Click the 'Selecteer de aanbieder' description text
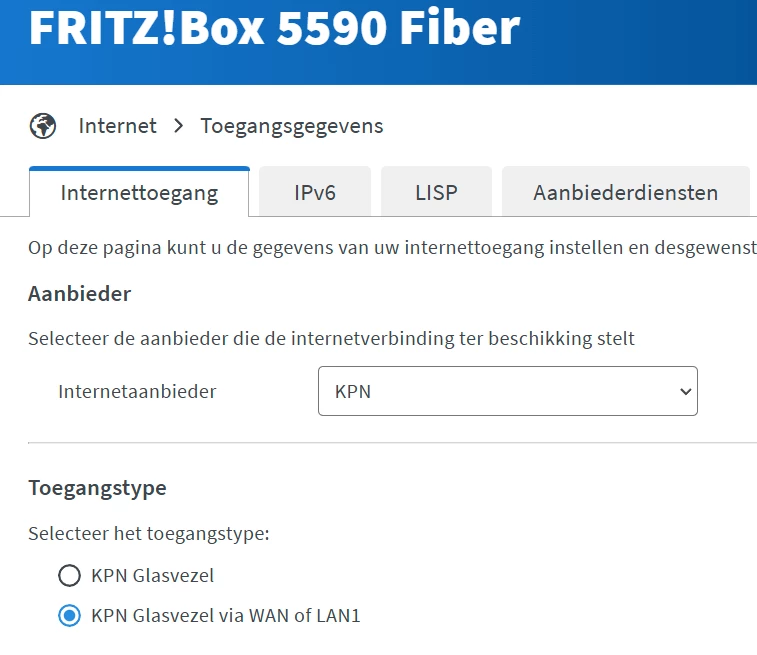This screenshot has height=655, width=757. 331,338
